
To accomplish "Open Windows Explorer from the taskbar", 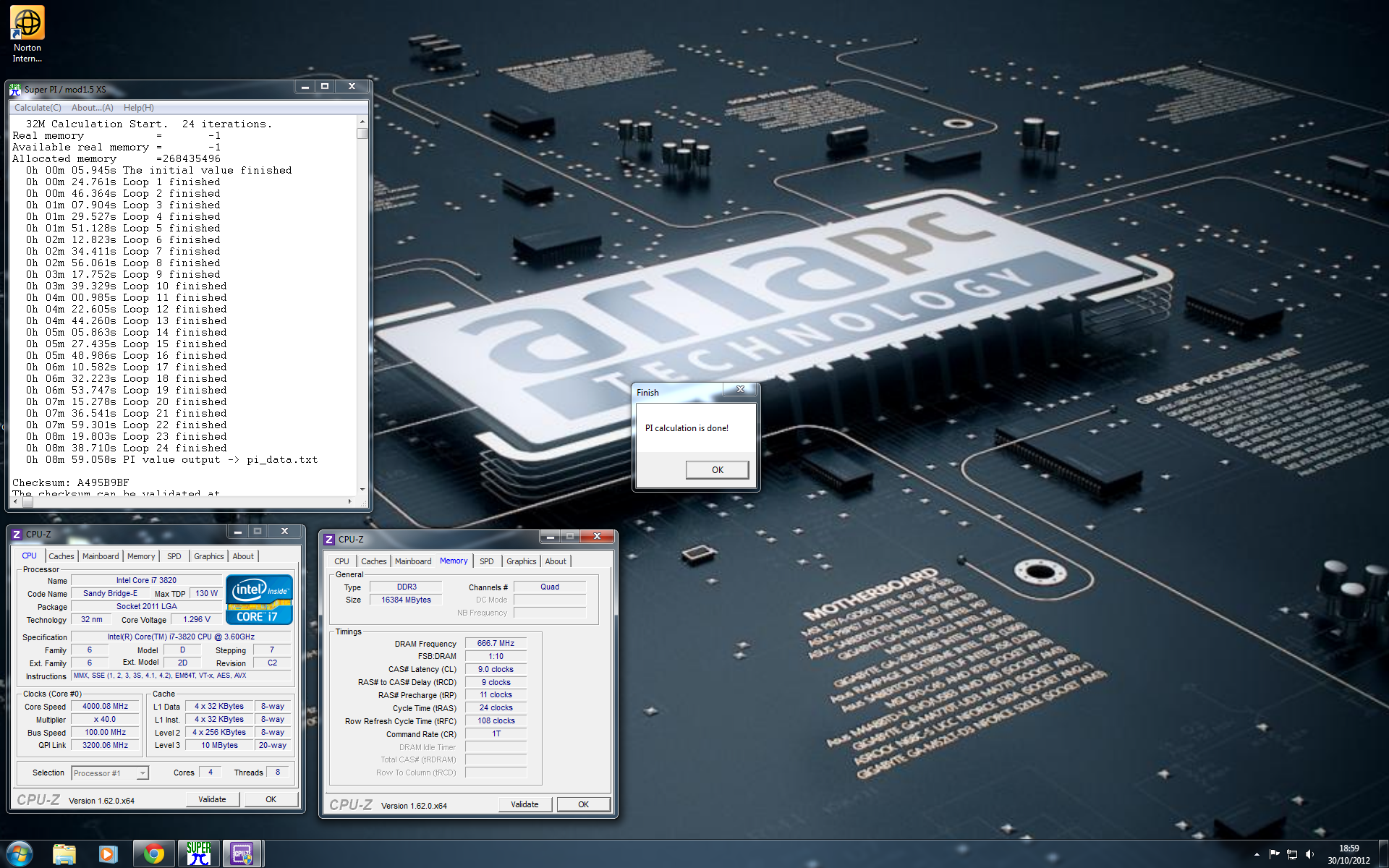I will 64,854.
